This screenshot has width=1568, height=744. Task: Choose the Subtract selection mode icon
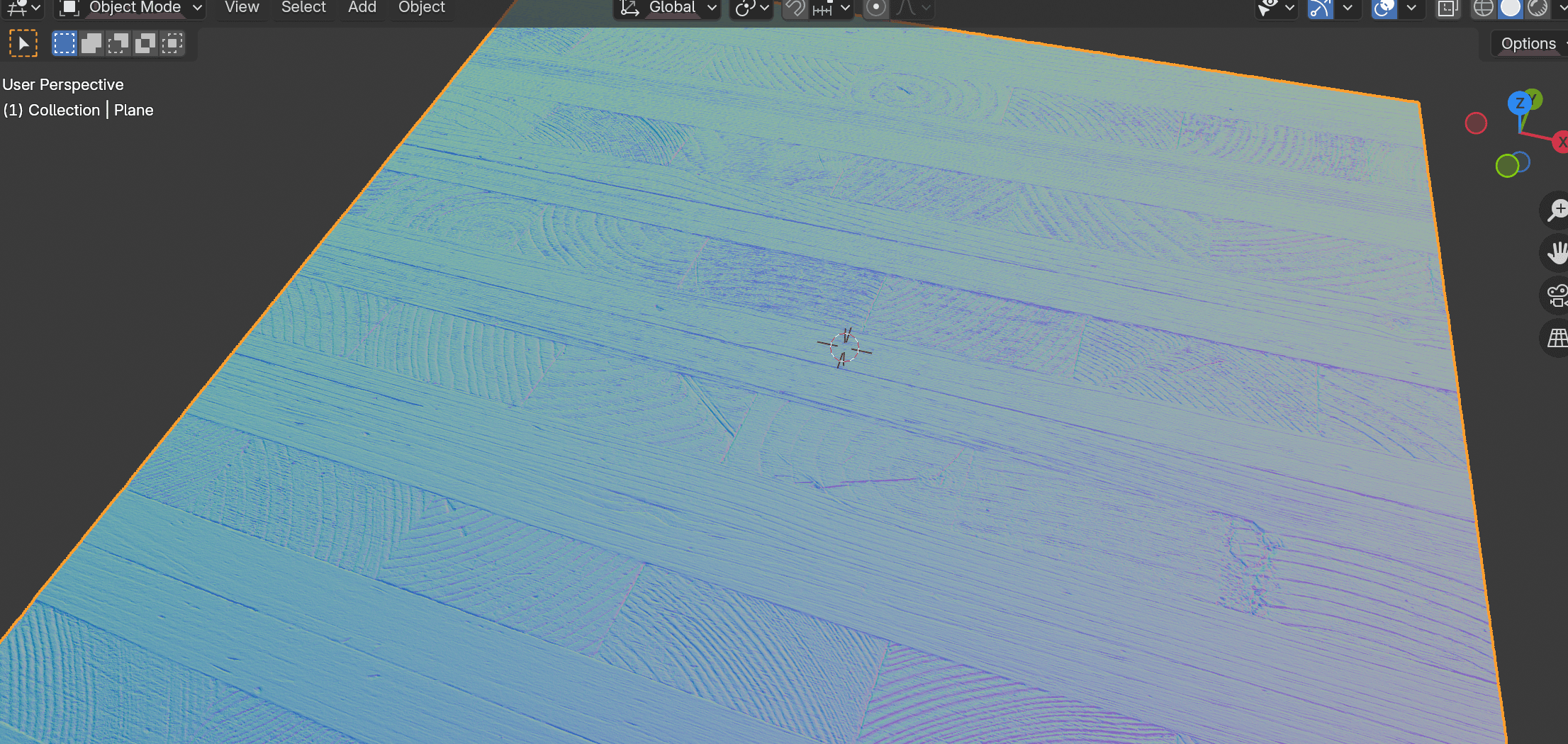click(x=118, y=44)
